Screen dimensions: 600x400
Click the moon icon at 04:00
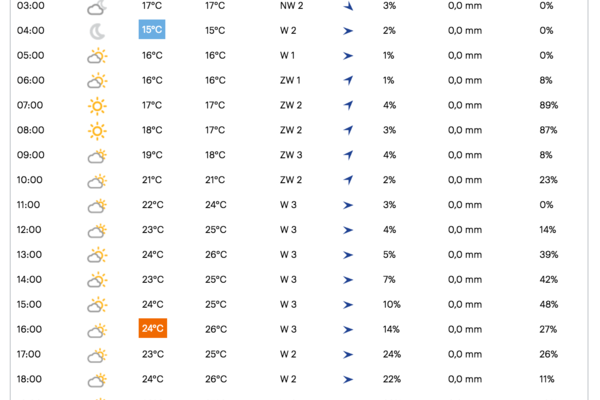97,31
